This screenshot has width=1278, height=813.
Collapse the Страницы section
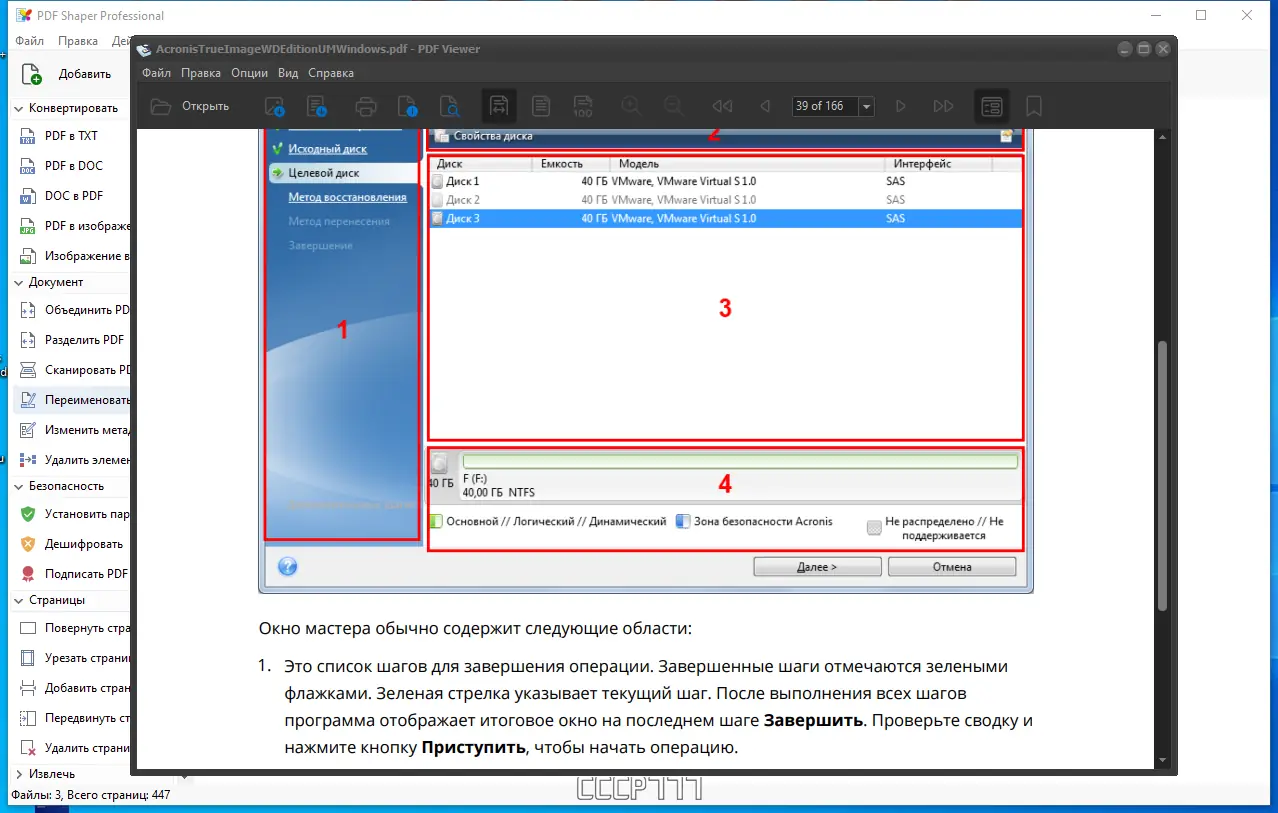click(18, 600)
